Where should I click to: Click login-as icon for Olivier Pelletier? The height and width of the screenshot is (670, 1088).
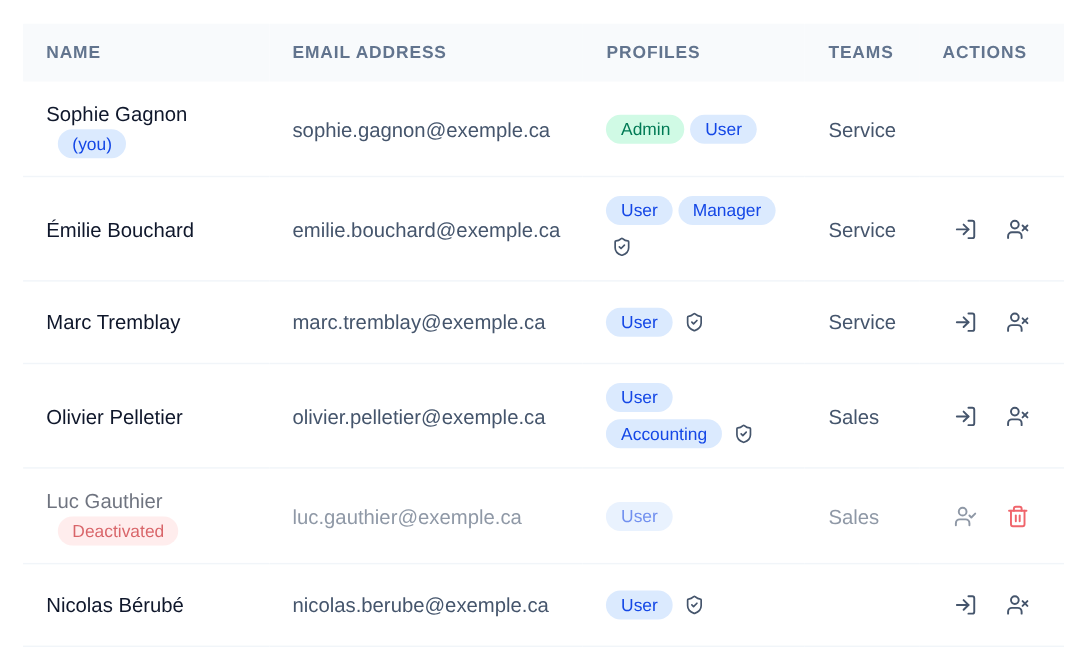[x=965, y=416]
